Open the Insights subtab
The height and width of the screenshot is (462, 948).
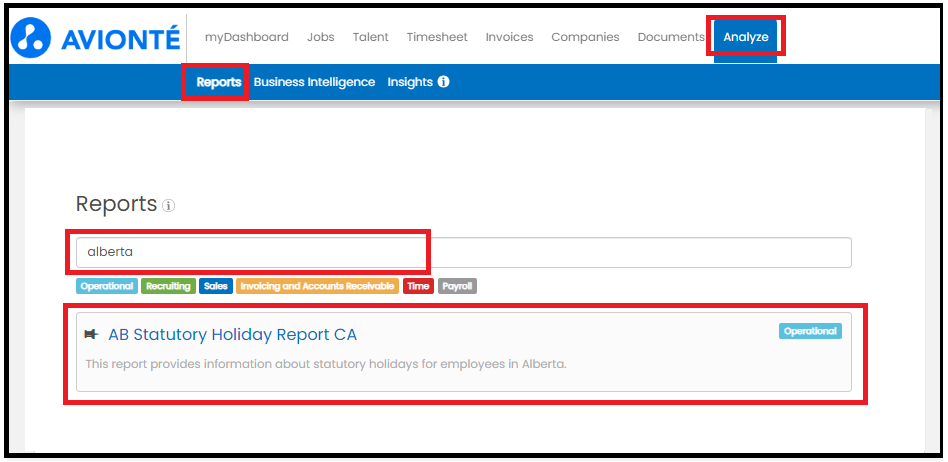pyautogui.click(x=410, y=82)
